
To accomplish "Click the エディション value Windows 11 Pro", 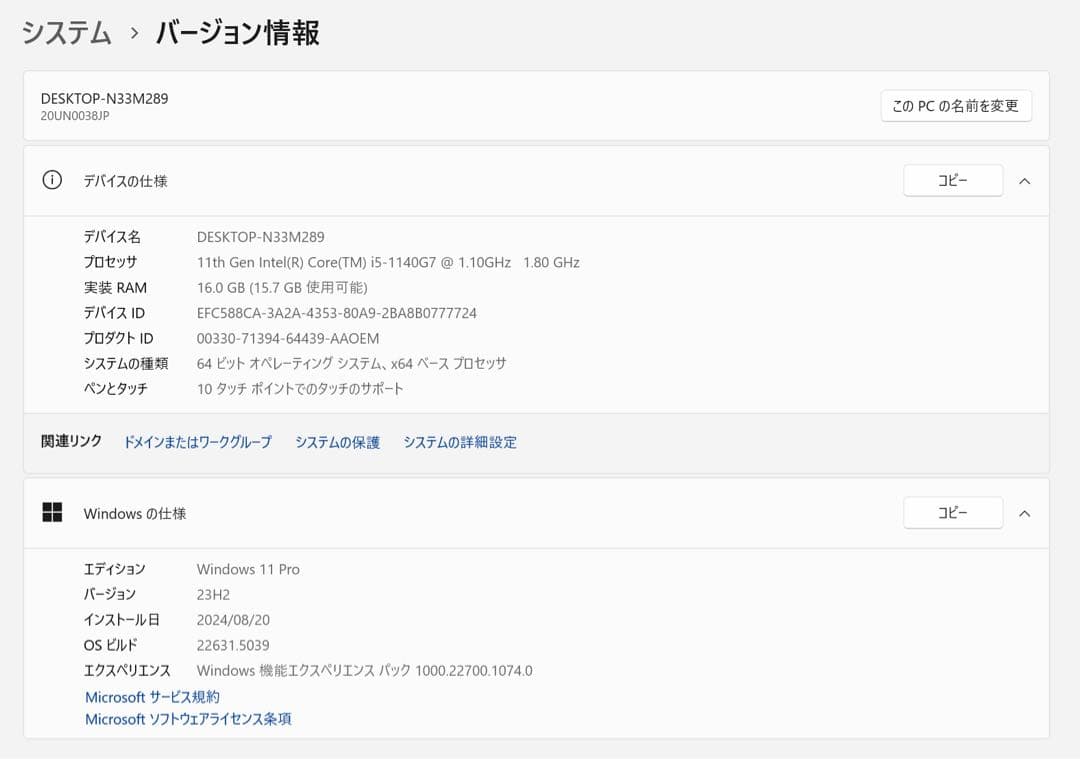I will tap(248, 569).
